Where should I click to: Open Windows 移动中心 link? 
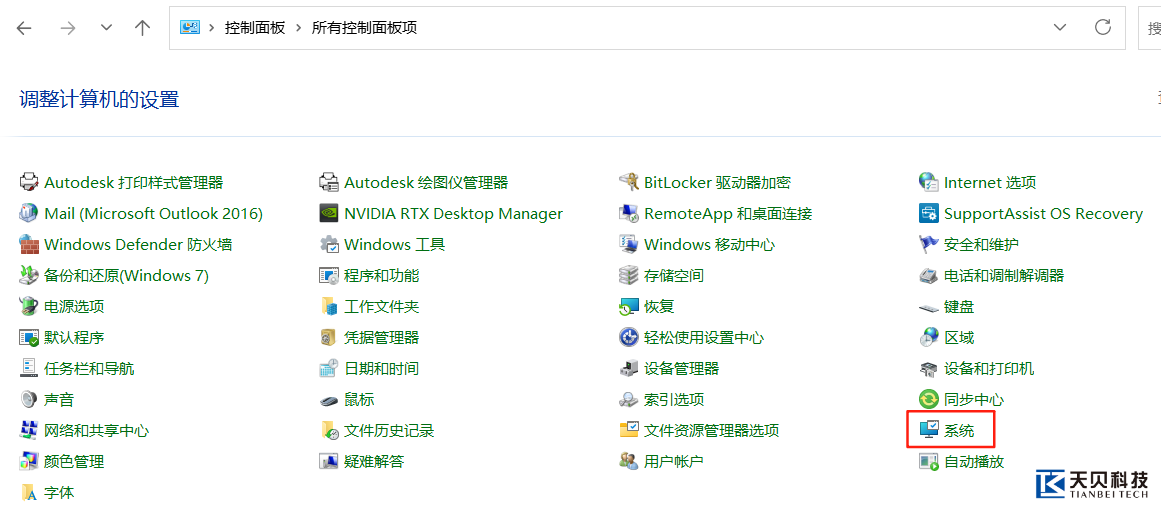point(709,244)
